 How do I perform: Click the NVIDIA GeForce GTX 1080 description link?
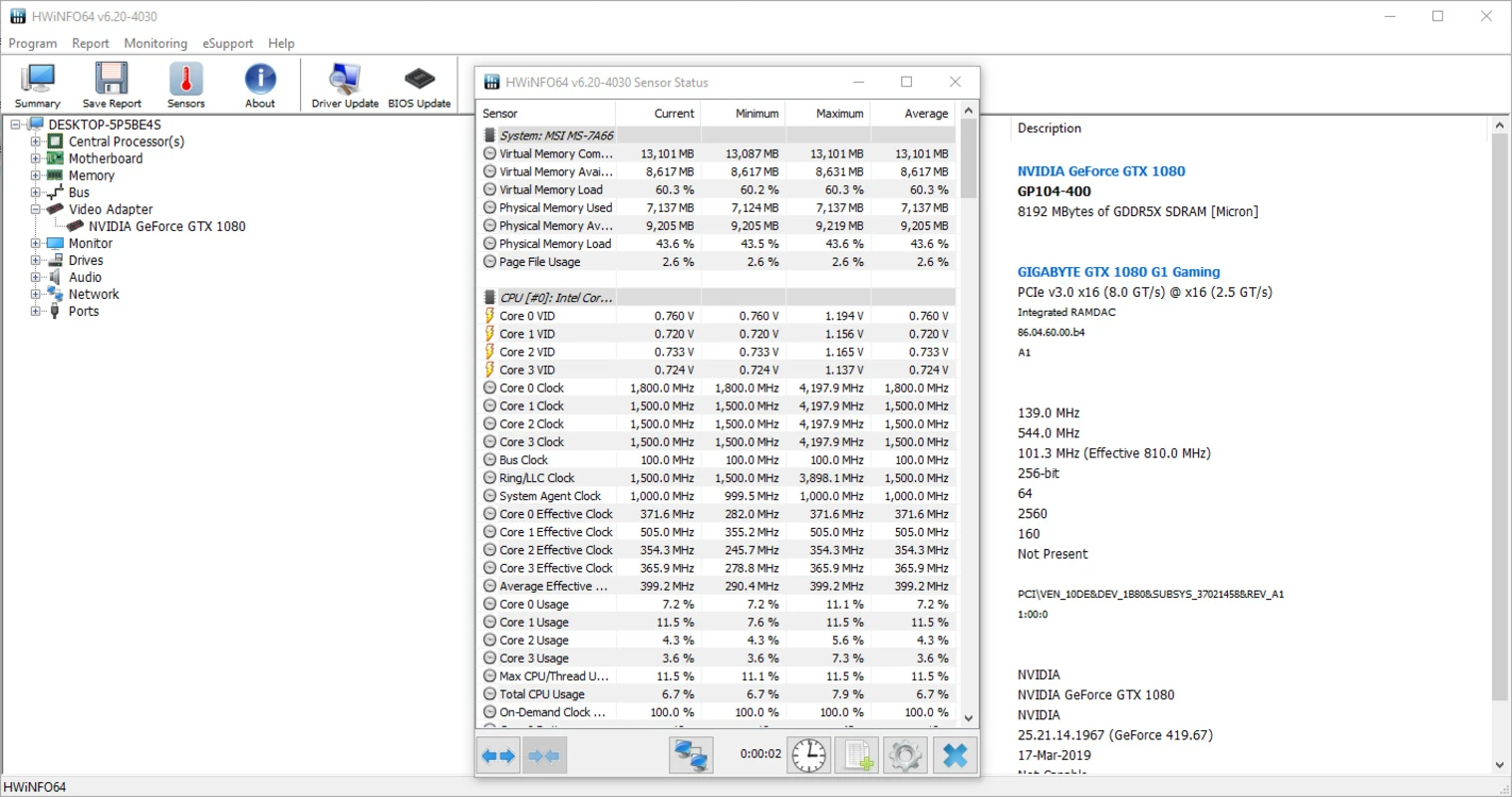point(1100,171)
